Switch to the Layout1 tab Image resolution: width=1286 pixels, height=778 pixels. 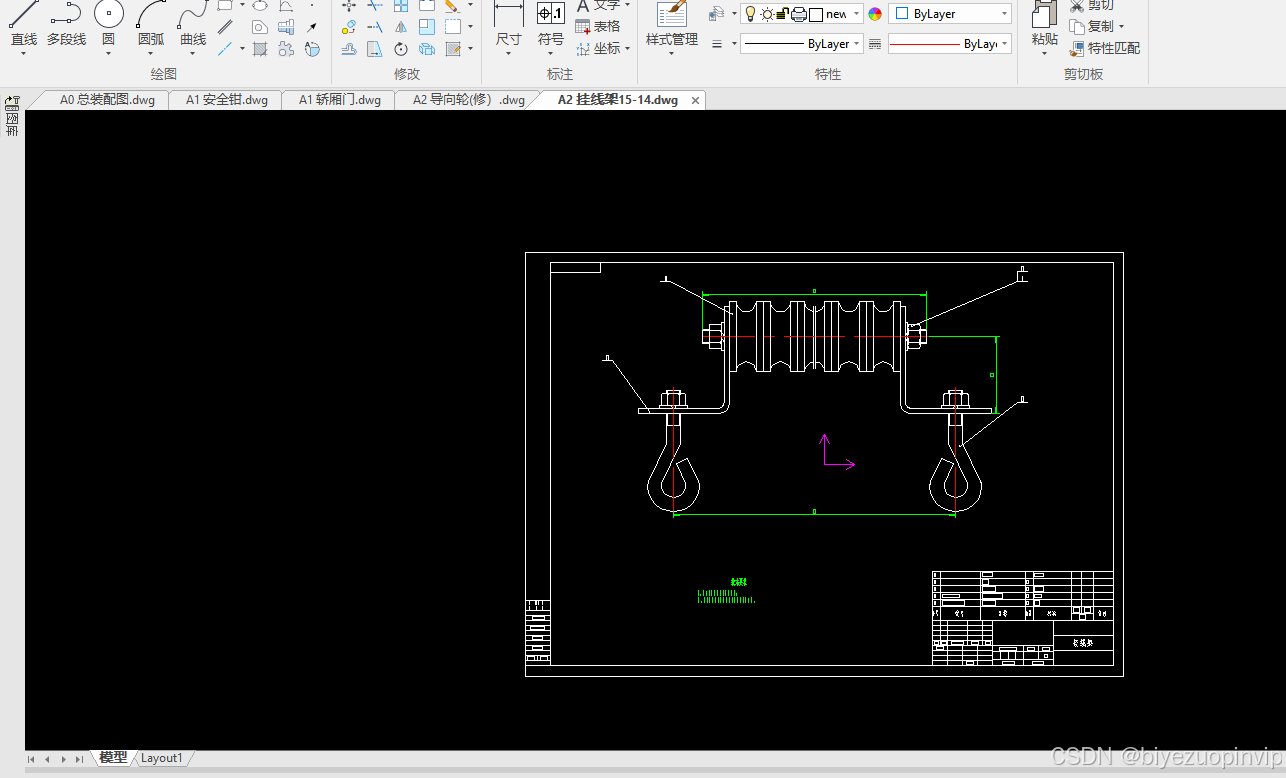coord(161,758)
